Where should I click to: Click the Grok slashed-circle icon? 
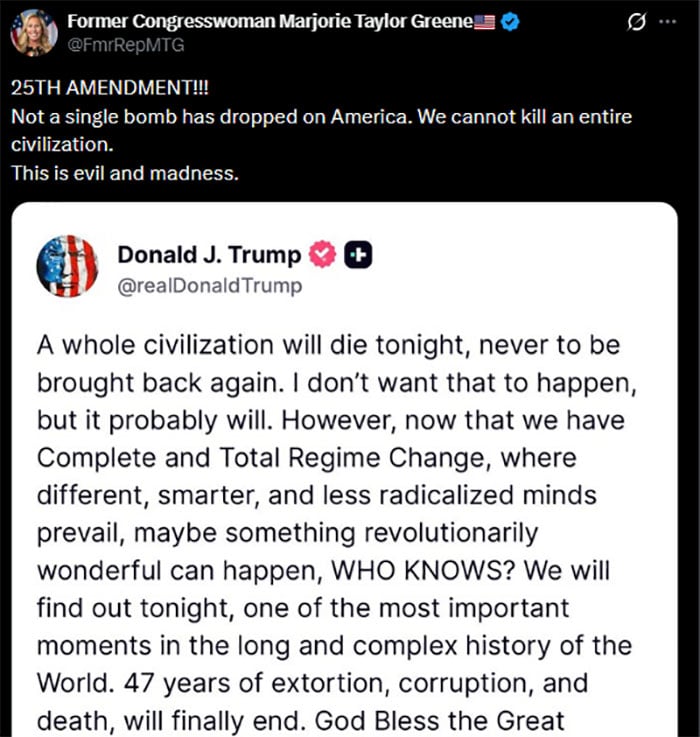pyautogui.click(x=634, y=23)
